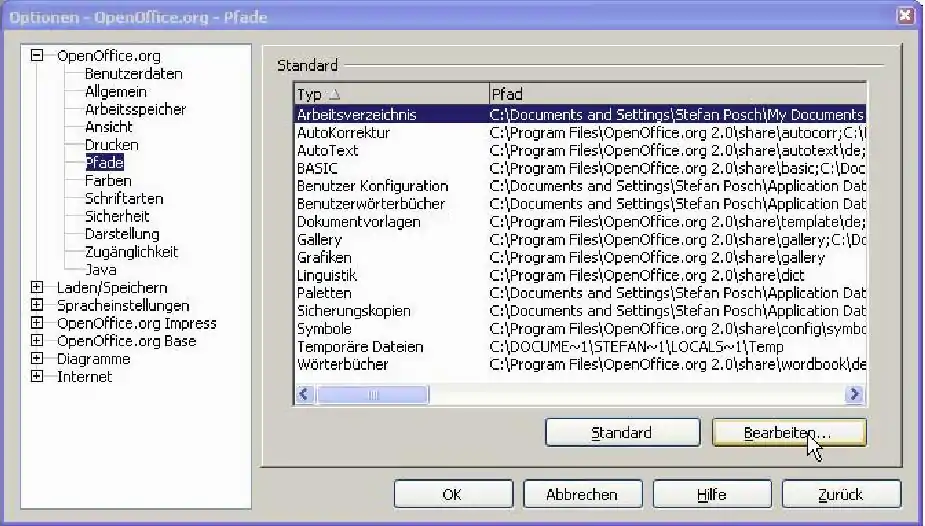Viewport: 925px width, 526px height.
Task: Expand the OpenOffice.org Base node
Action: (x=37, y=341)
